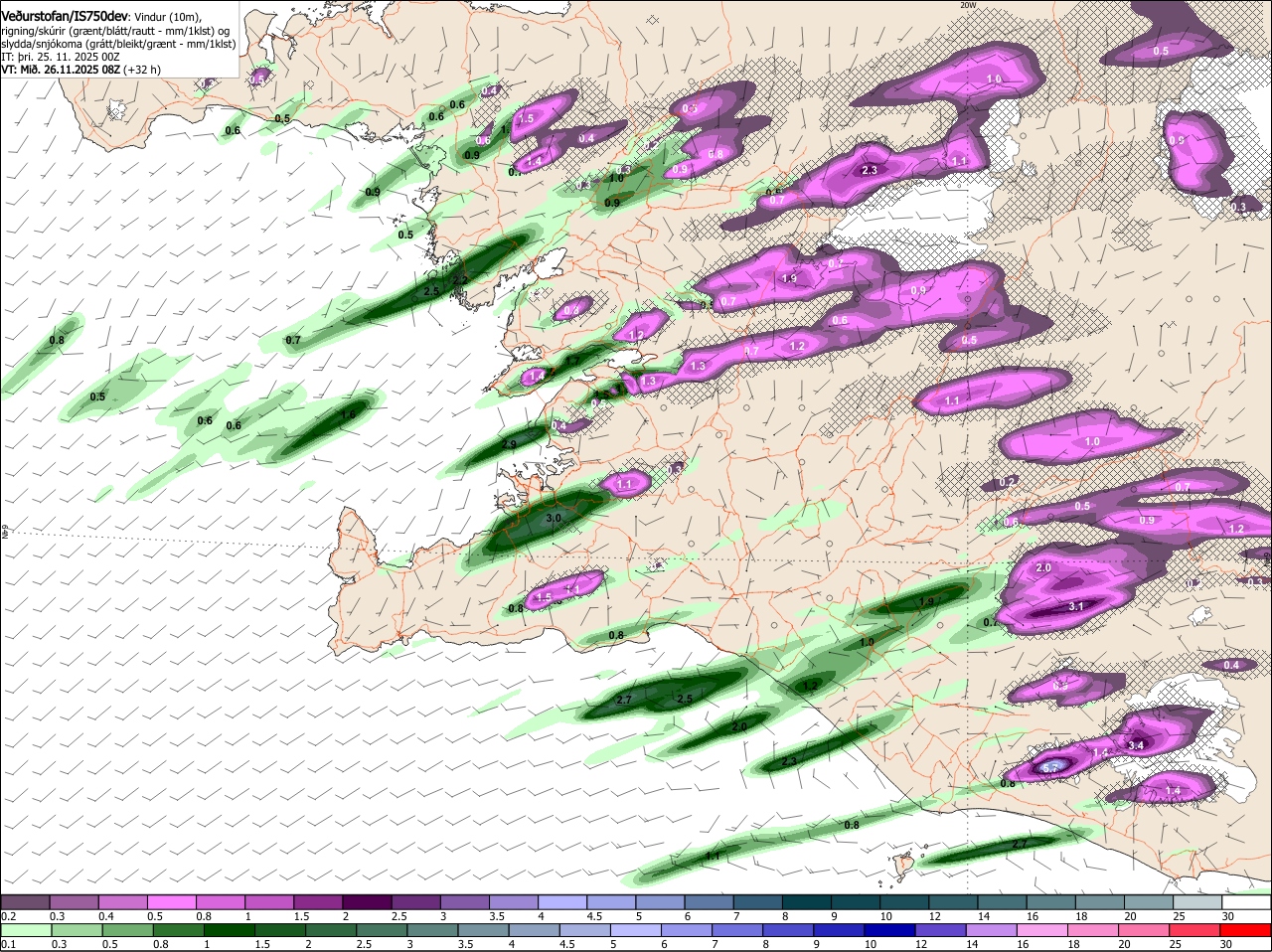Pick the dark blue swatch between 10 and 12 in lower legend

click(x=890, y=929)
